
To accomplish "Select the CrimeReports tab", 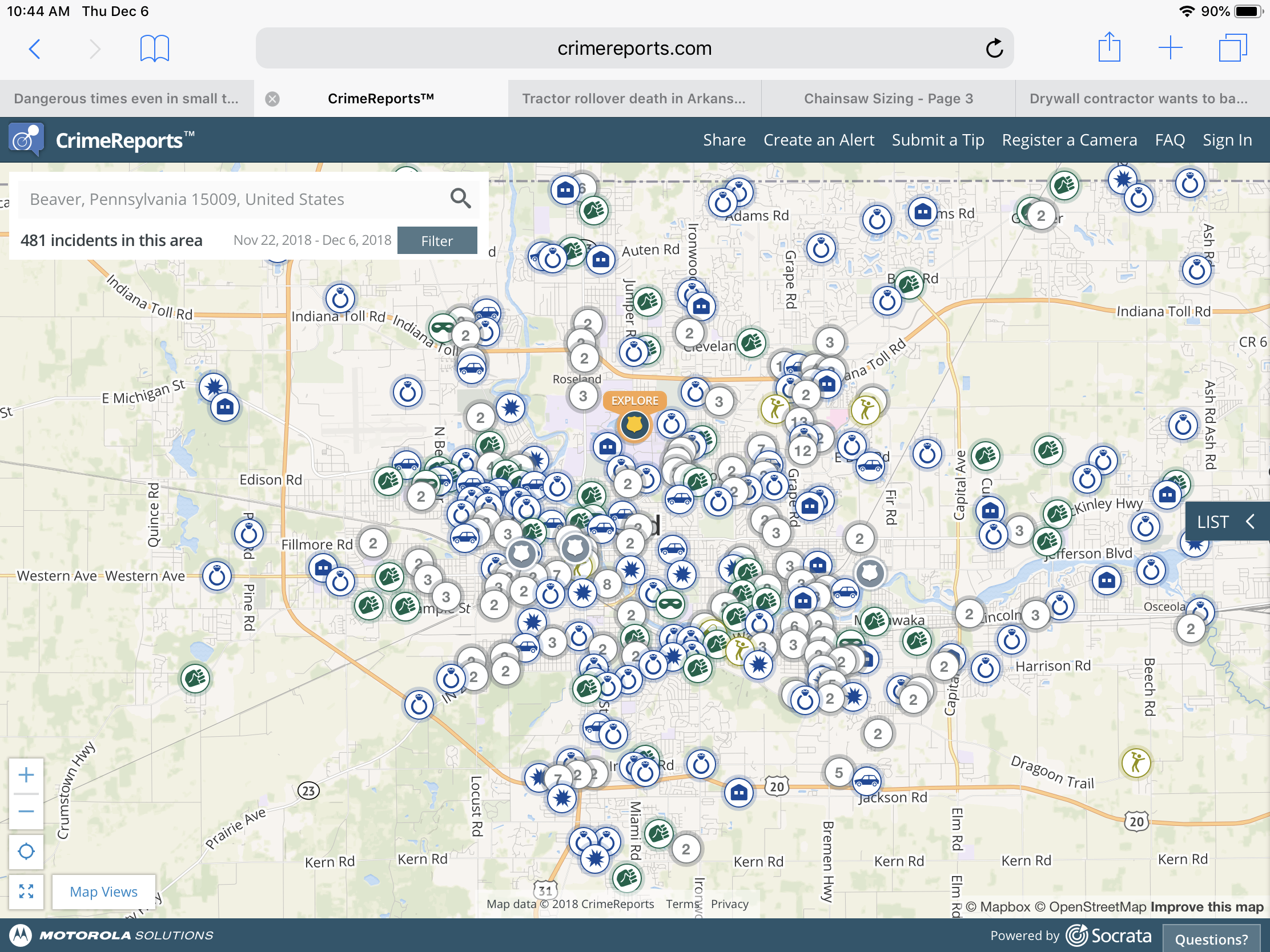I will [x=381, y=99].
